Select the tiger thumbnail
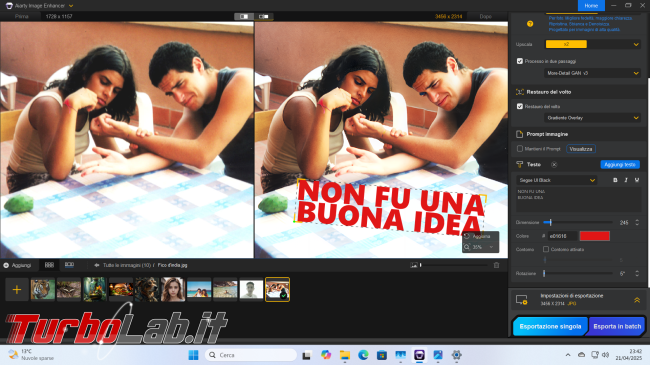The image size is (650, 365). point(43,289)
